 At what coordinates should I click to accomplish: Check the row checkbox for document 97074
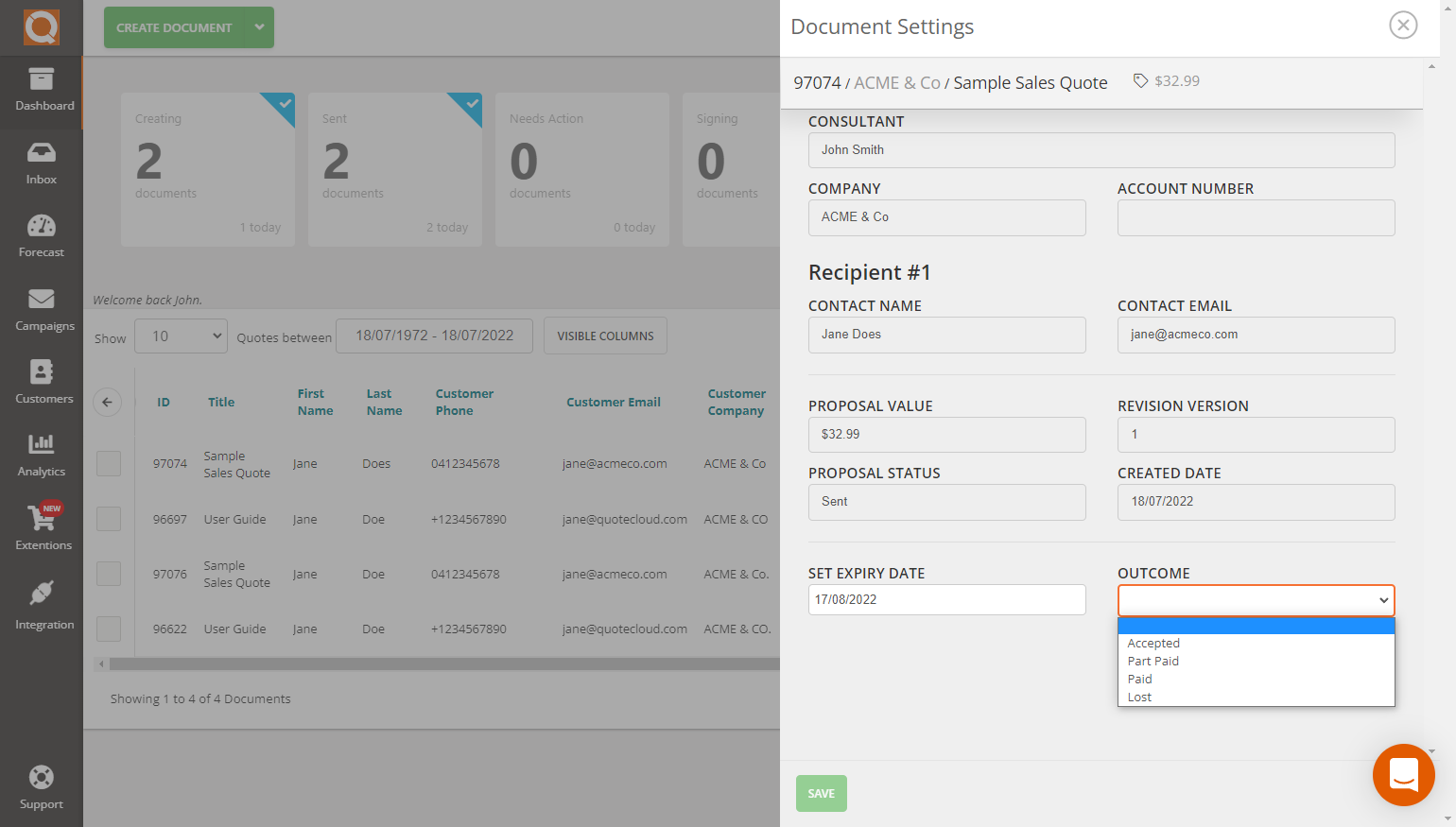pos(109,463)
